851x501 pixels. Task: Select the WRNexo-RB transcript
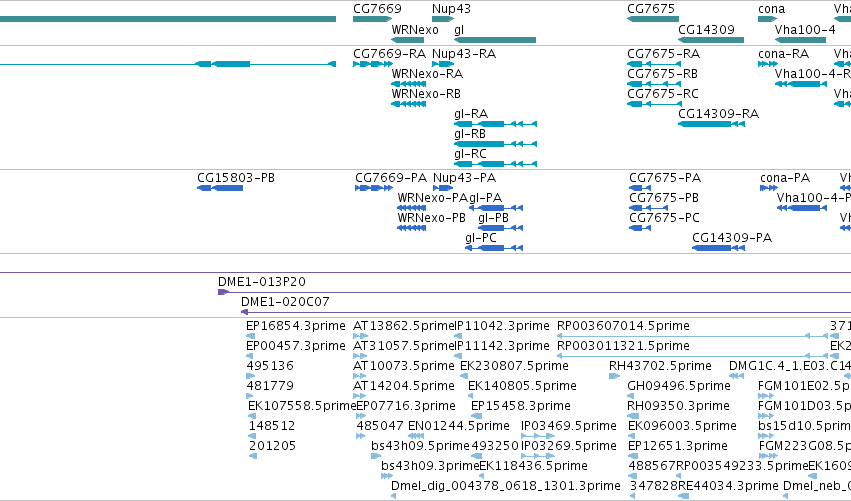(x=426, y=94)
